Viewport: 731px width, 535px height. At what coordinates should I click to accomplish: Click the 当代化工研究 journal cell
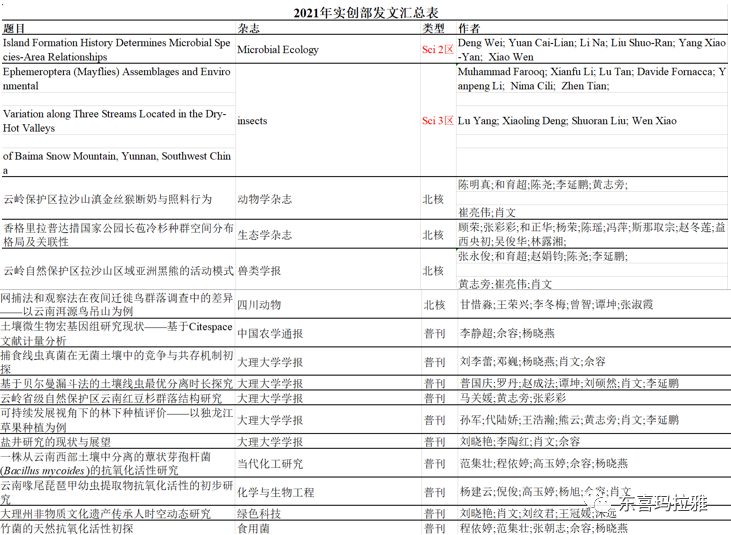270,463
